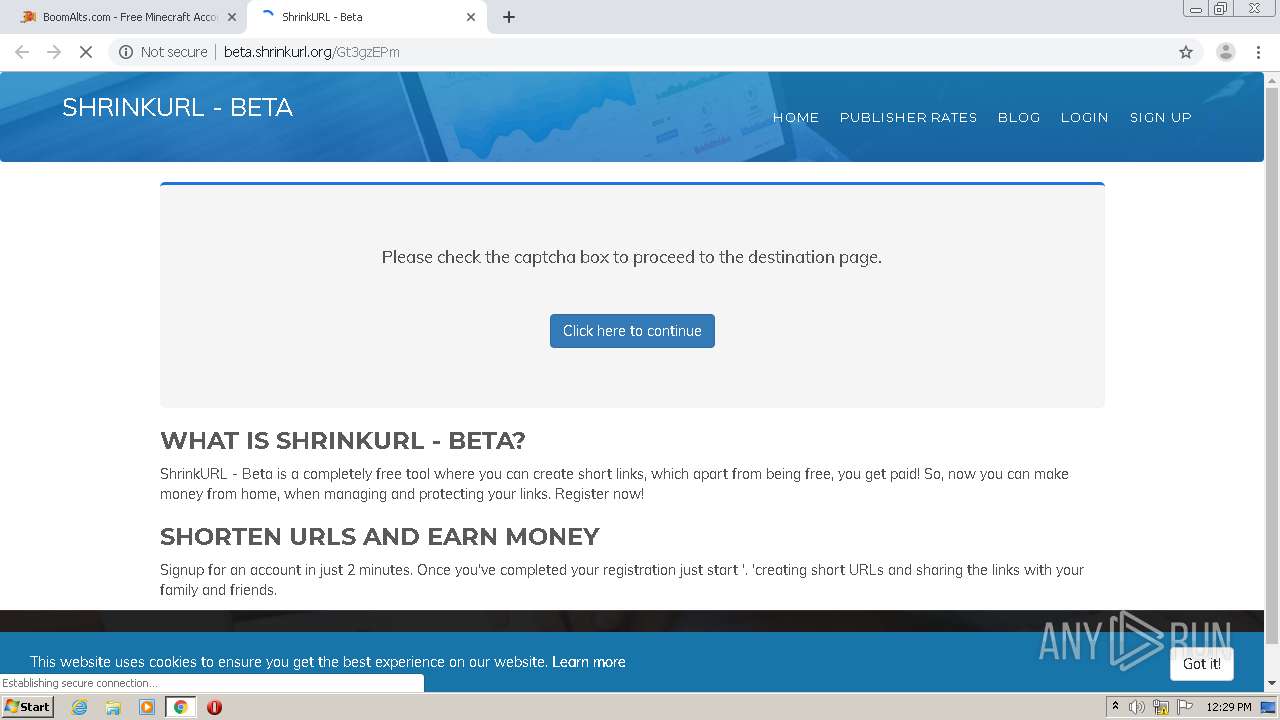Click the SHRINKURL - BETA logo

click(x=177, y=107)
